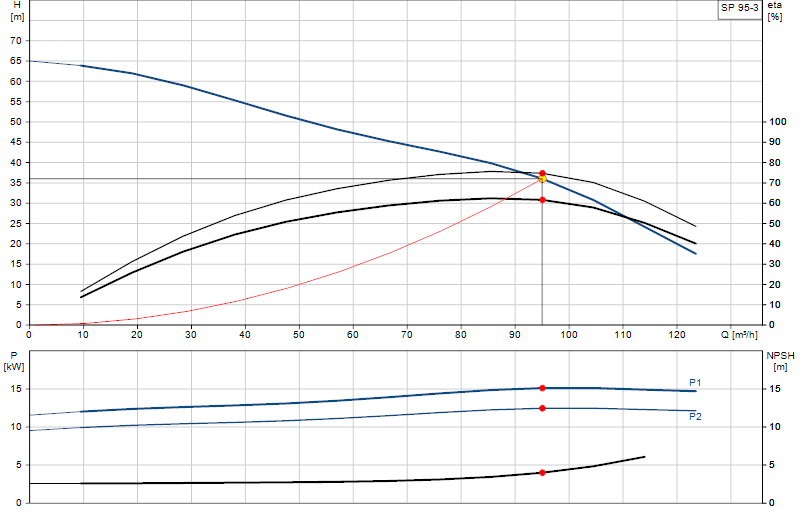
Task: Click the 110 tick on the flow axis
Action: tap(623, 335)
